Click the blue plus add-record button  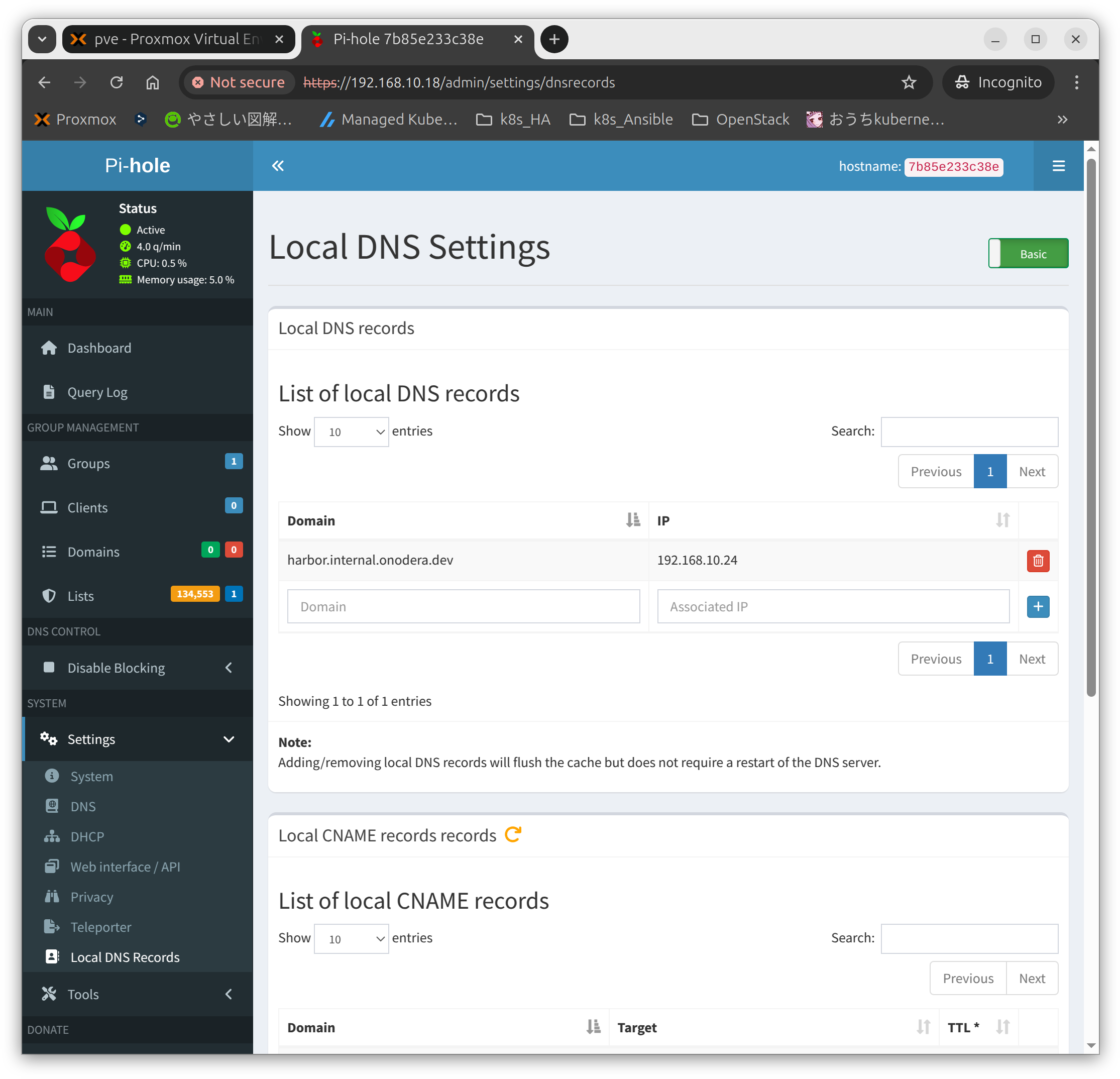coord(1038,606)
